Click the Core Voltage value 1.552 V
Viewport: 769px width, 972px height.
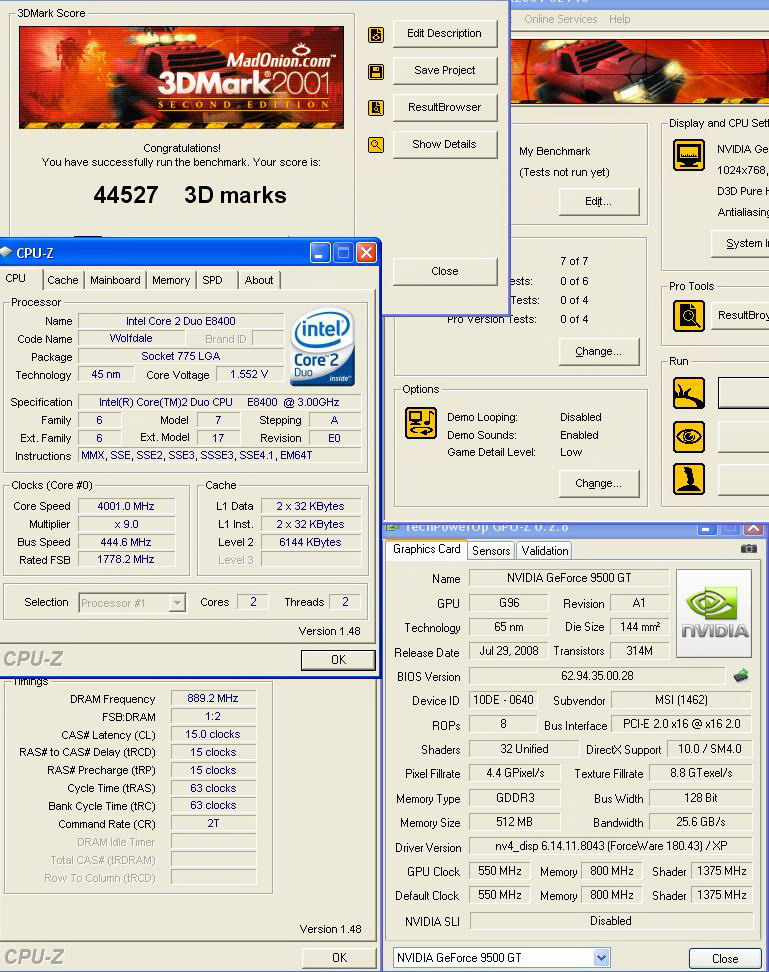click(x=248, y=374)
